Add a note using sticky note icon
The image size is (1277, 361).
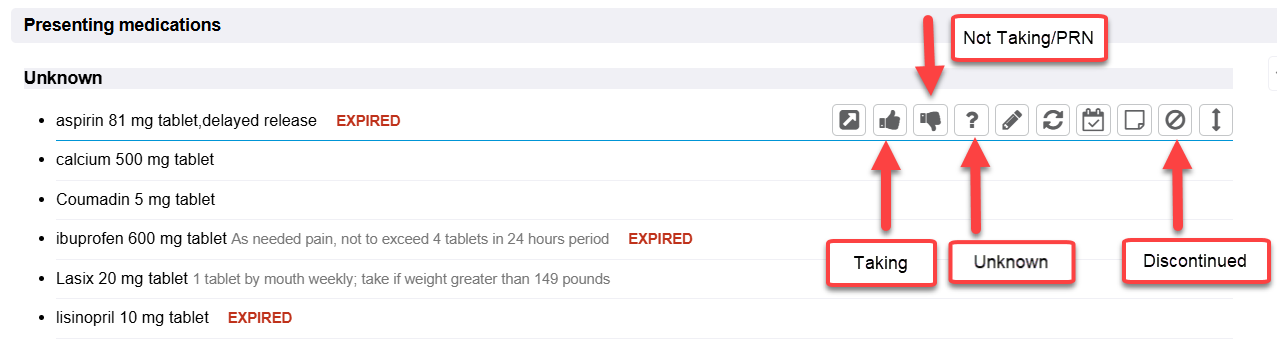[x=1134, y=121]
